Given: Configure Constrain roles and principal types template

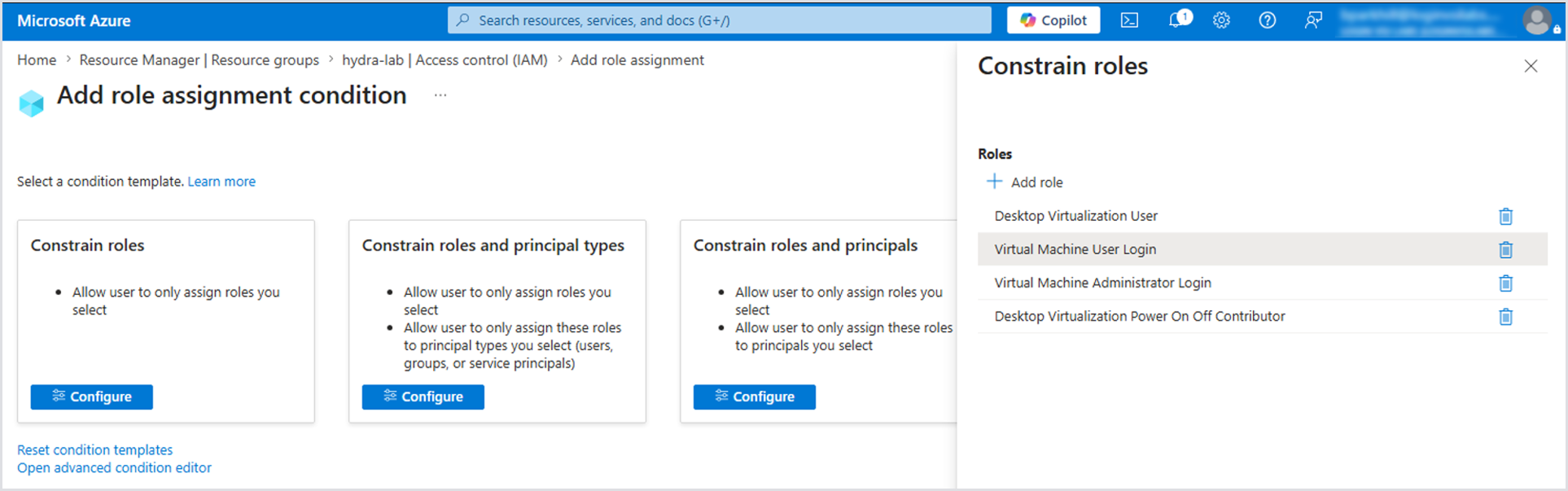Looking at the screenshot, I should click(x=423, y=397).
